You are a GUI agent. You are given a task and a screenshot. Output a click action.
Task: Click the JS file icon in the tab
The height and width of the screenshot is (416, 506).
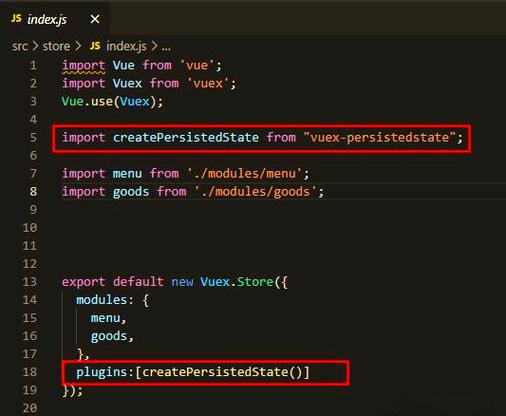point(16,18)
